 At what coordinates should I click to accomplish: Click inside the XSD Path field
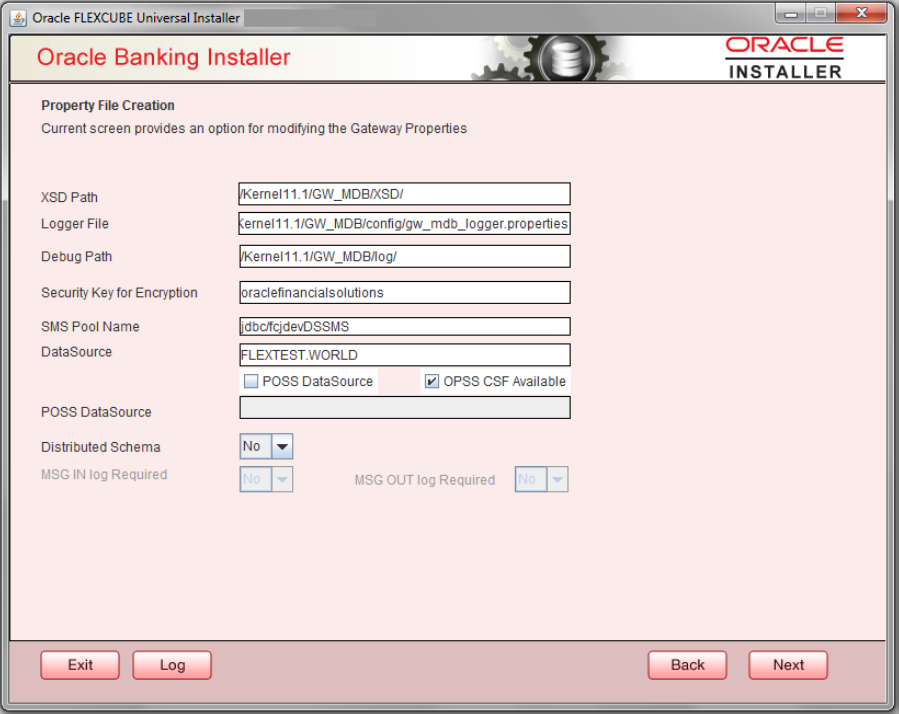click(404, 194)
